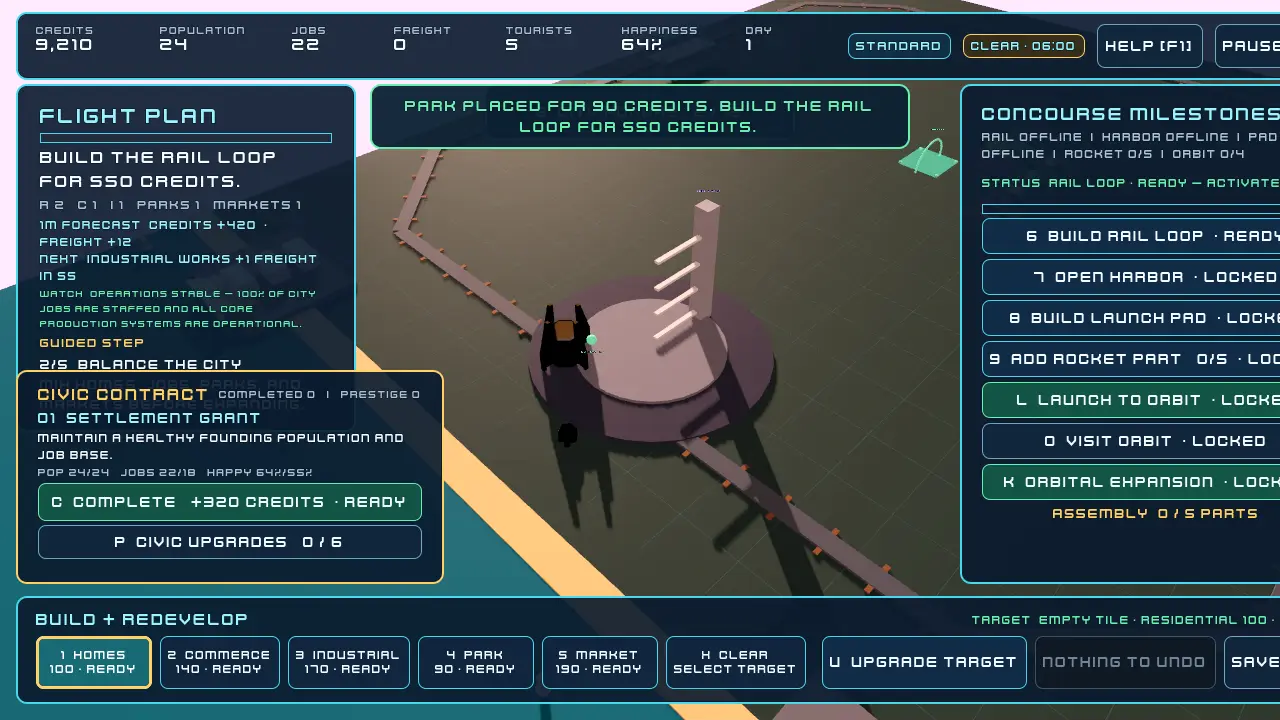1280x720 pixels.
Task: Select the Market build option
Action: 599,662
